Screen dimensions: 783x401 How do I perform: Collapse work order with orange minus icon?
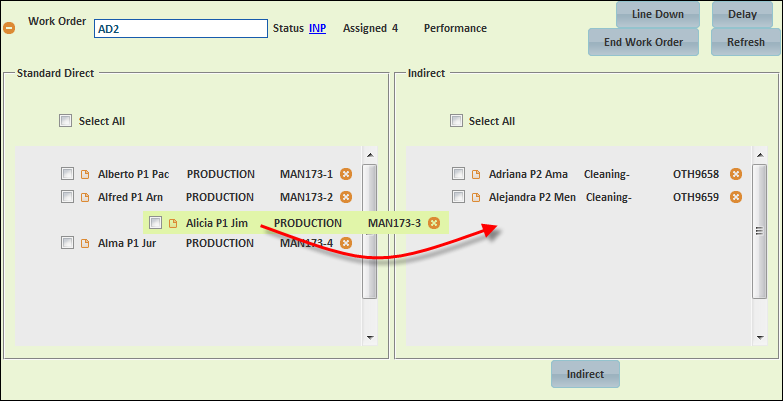(9, 28)
